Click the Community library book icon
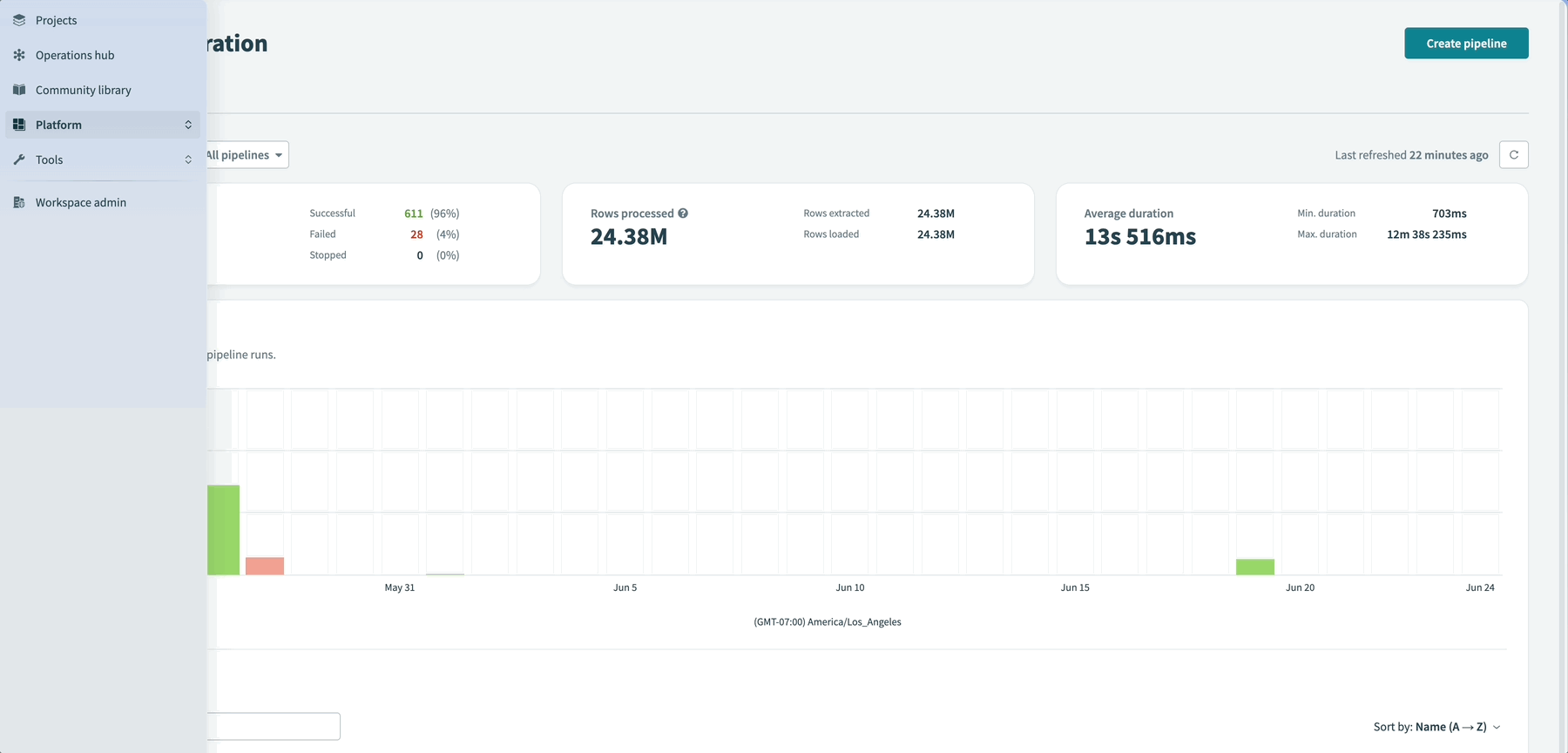Image resolution: width=1568 pixels, height=753 pixels. (19, 90)
